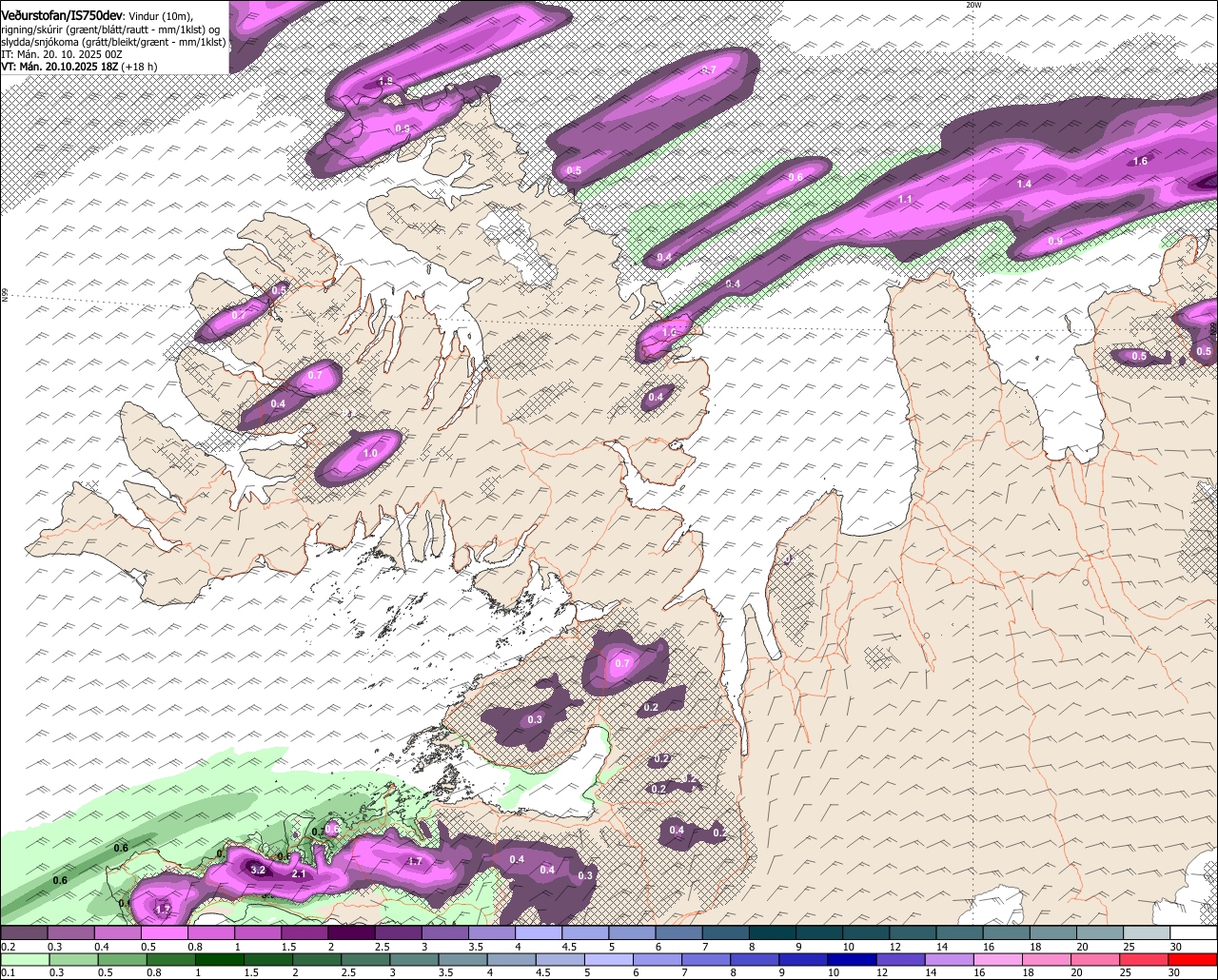Click the 1.4 precipitation value label
This screenshot has width=1218, height=980.
pyautogui.click(x=1024, y=184)
